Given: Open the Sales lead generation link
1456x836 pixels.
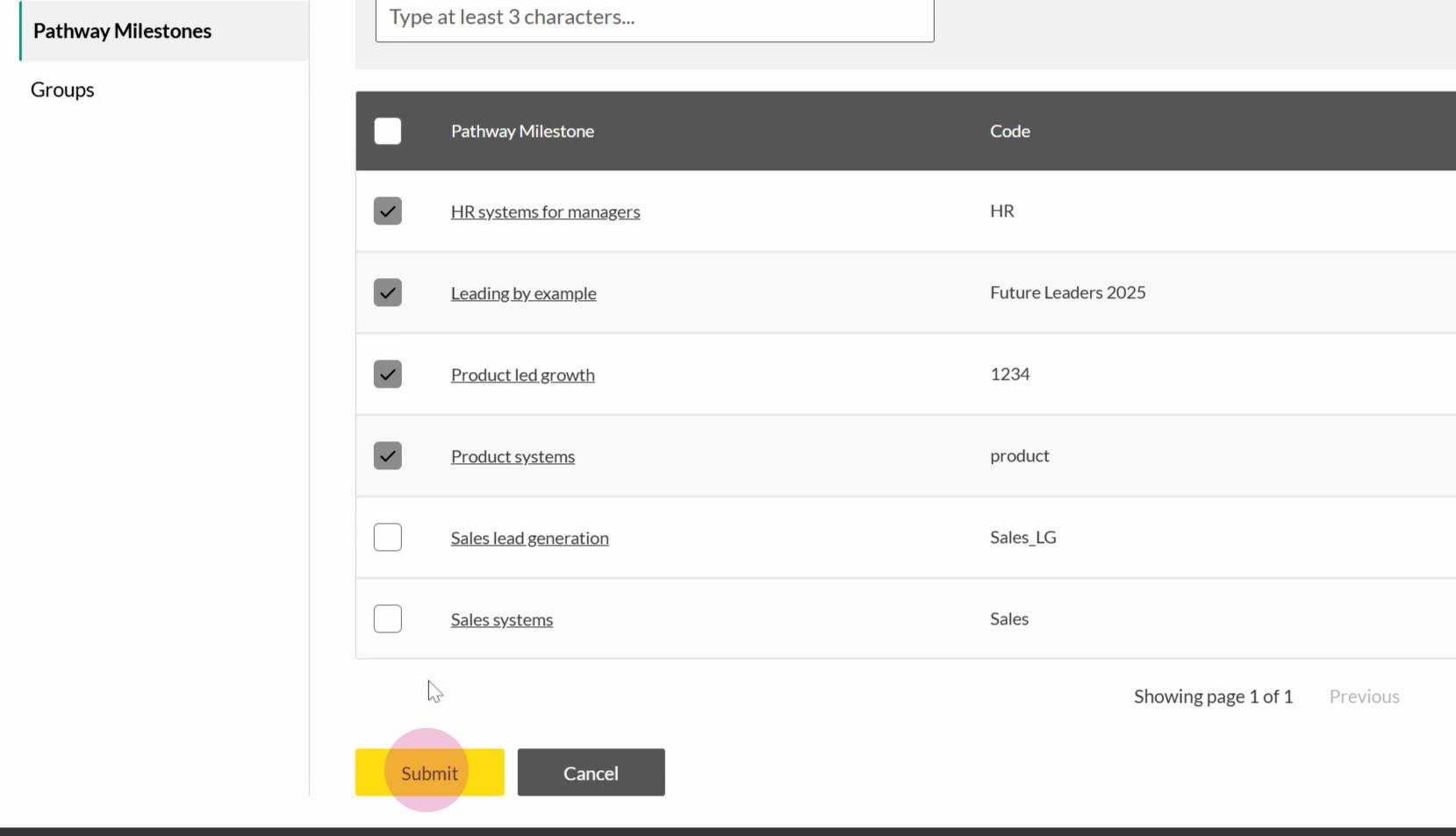Looking at the screenshot, I should point(529,538).
